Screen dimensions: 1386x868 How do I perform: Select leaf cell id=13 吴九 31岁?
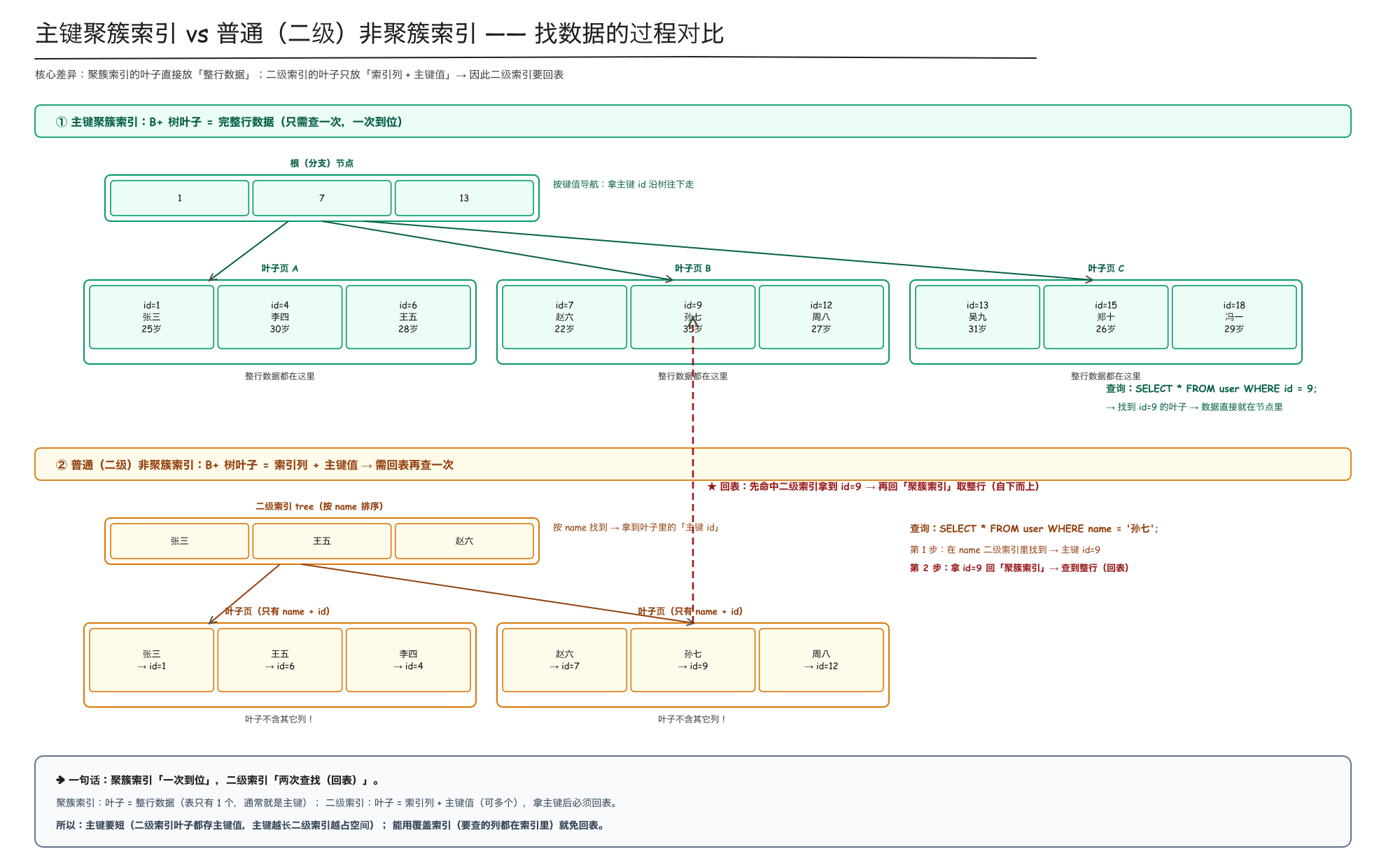pyautogui.click(x=978, y=317)
